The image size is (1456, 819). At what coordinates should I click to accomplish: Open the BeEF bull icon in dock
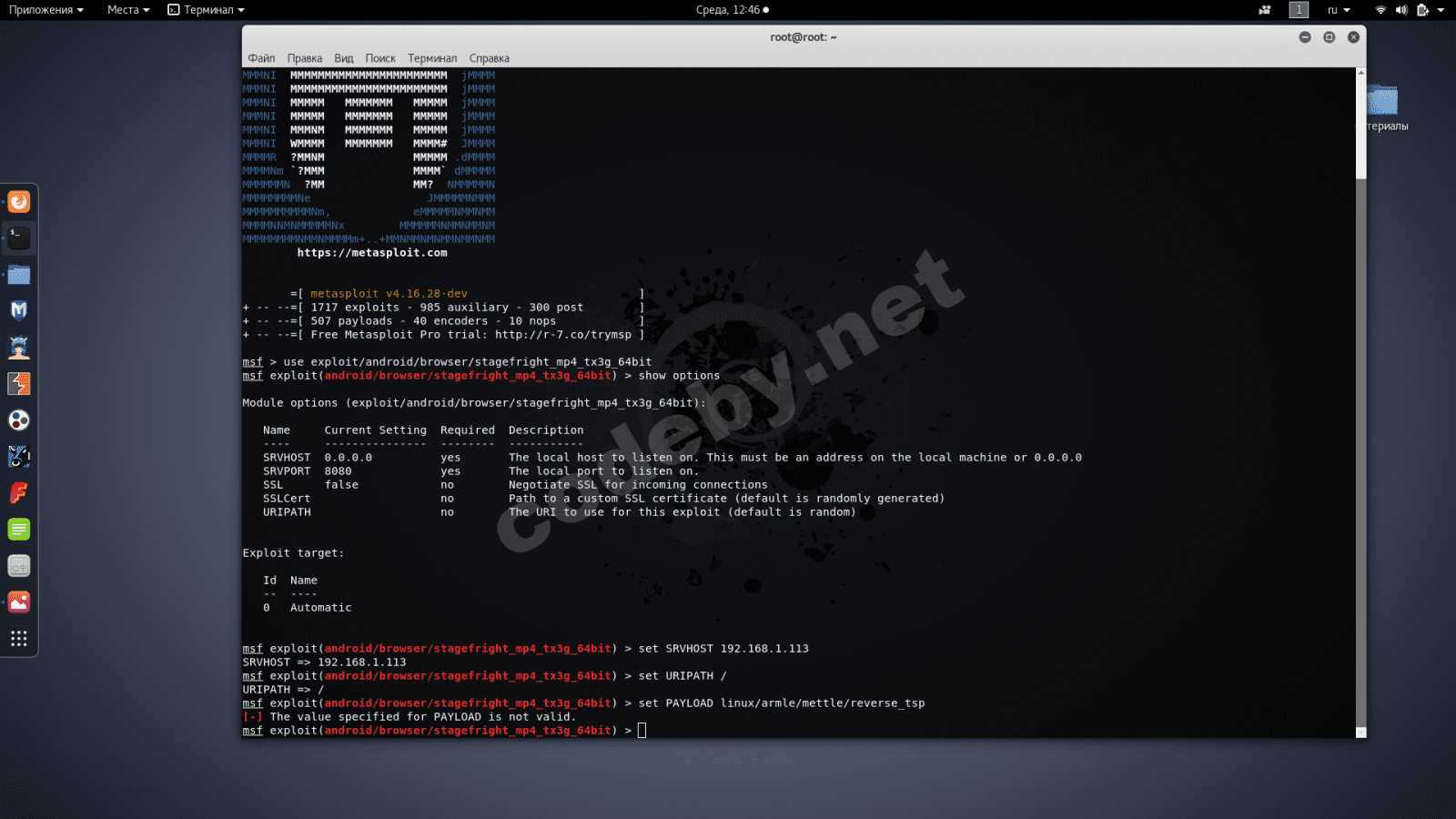[x=19, y=456]
